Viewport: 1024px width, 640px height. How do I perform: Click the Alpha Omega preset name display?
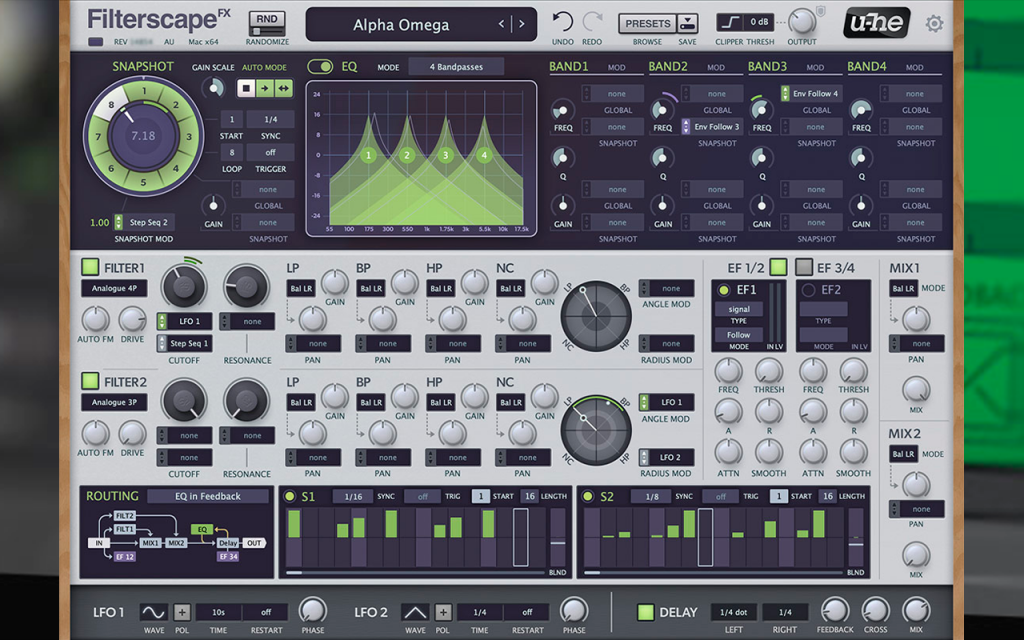tap(401, 25)
